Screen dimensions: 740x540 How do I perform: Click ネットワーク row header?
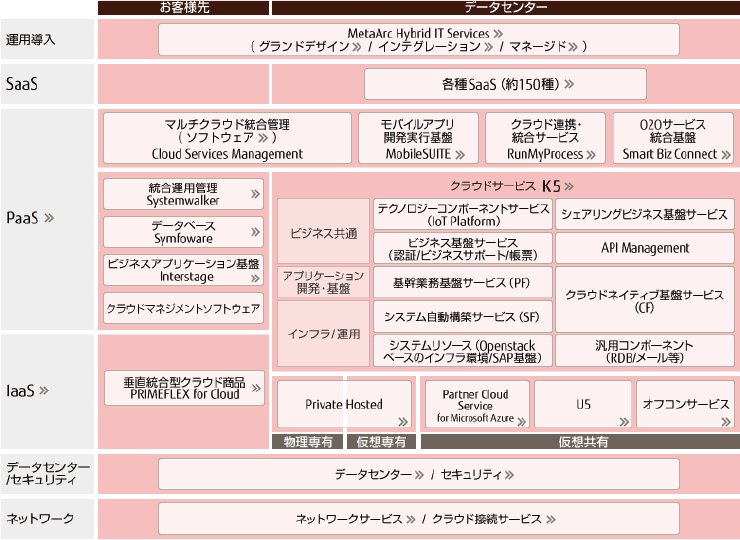[47, 519]
